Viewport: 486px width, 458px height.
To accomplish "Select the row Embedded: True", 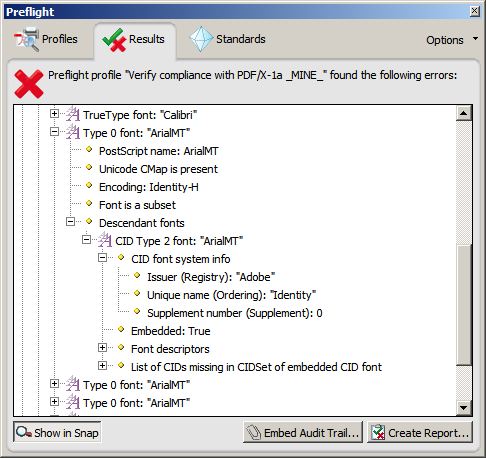I will pyautogui.click(x=171, y=331).
